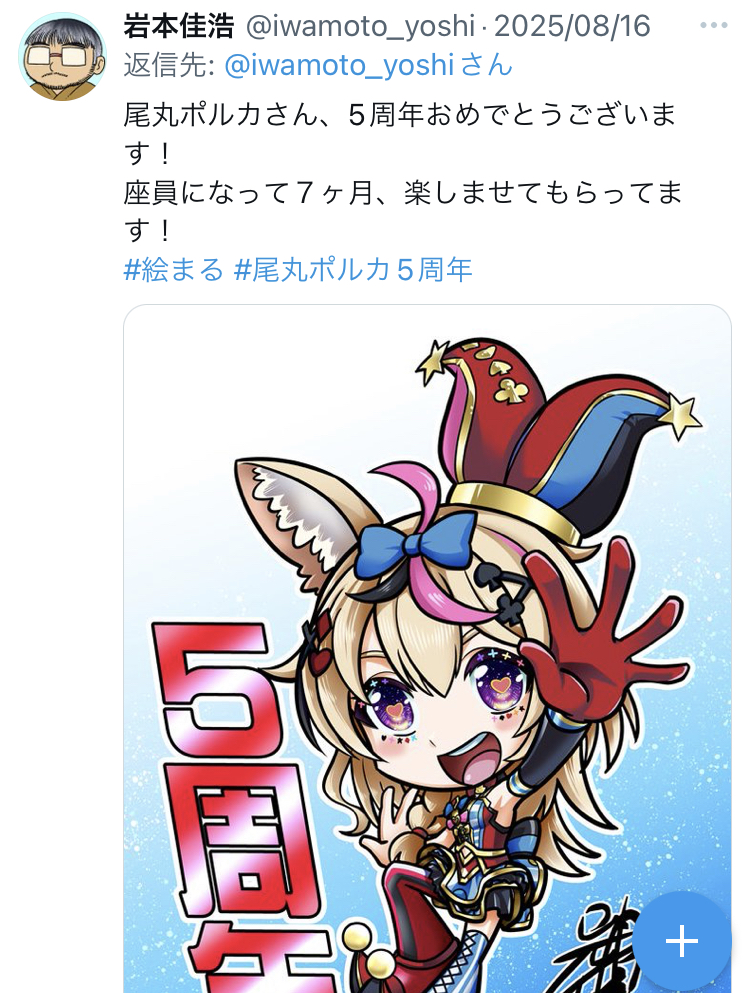
Task: Click the display name 岩本佳浩
Action: tap(178, 26)
